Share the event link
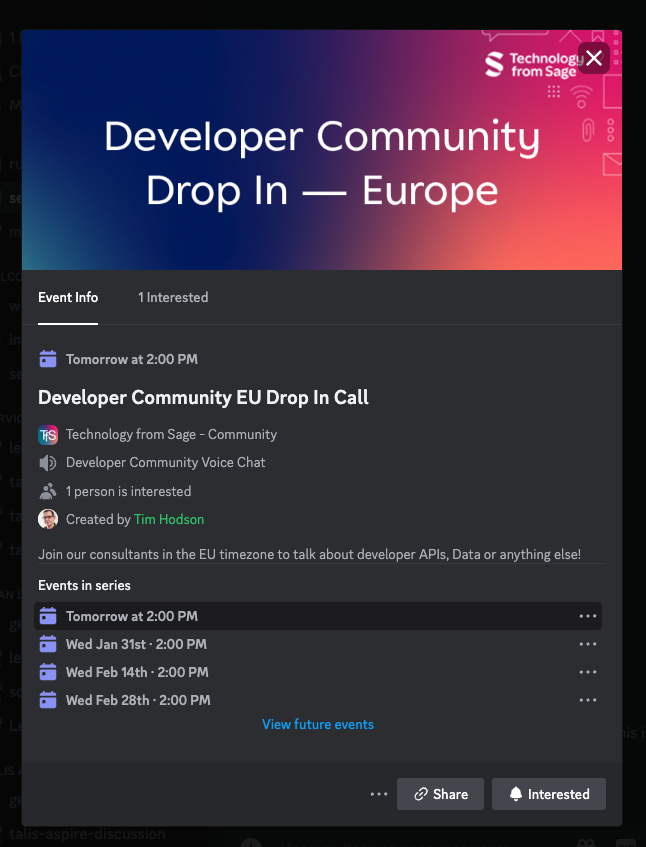 click(x=440, y=794)
